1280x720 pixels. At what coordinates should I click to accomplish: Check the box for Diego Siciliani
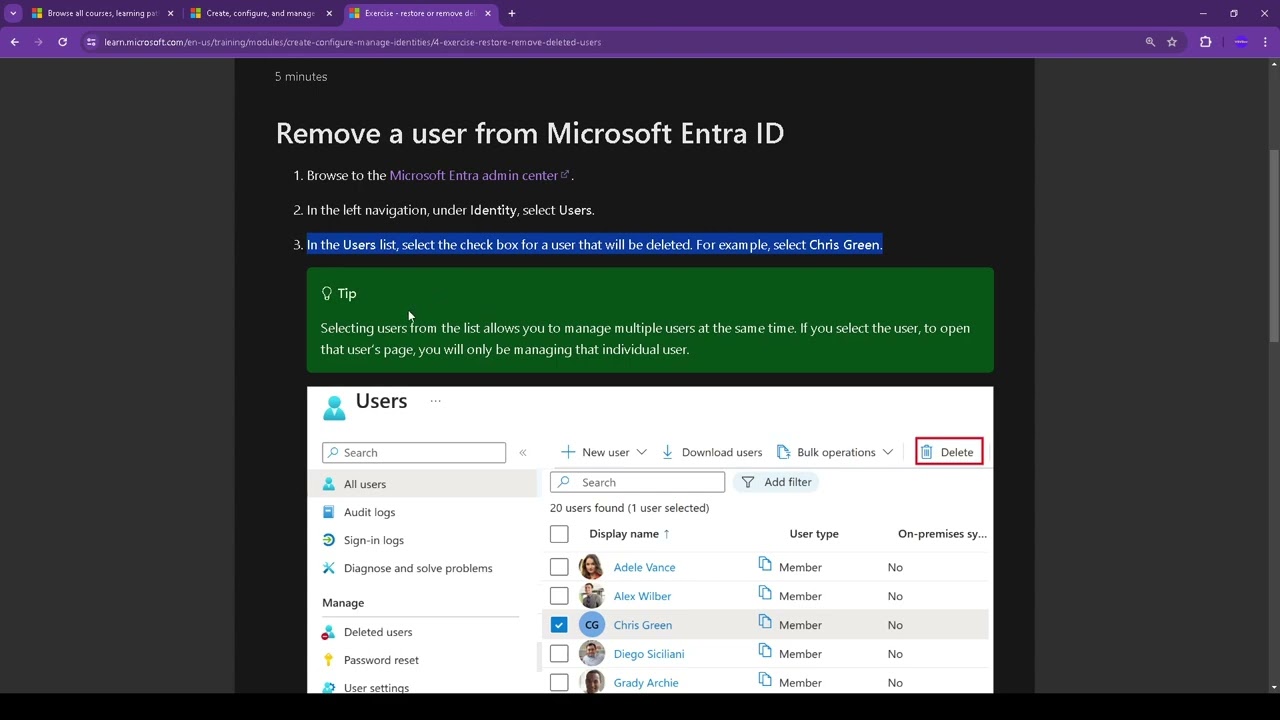point(559,654)
